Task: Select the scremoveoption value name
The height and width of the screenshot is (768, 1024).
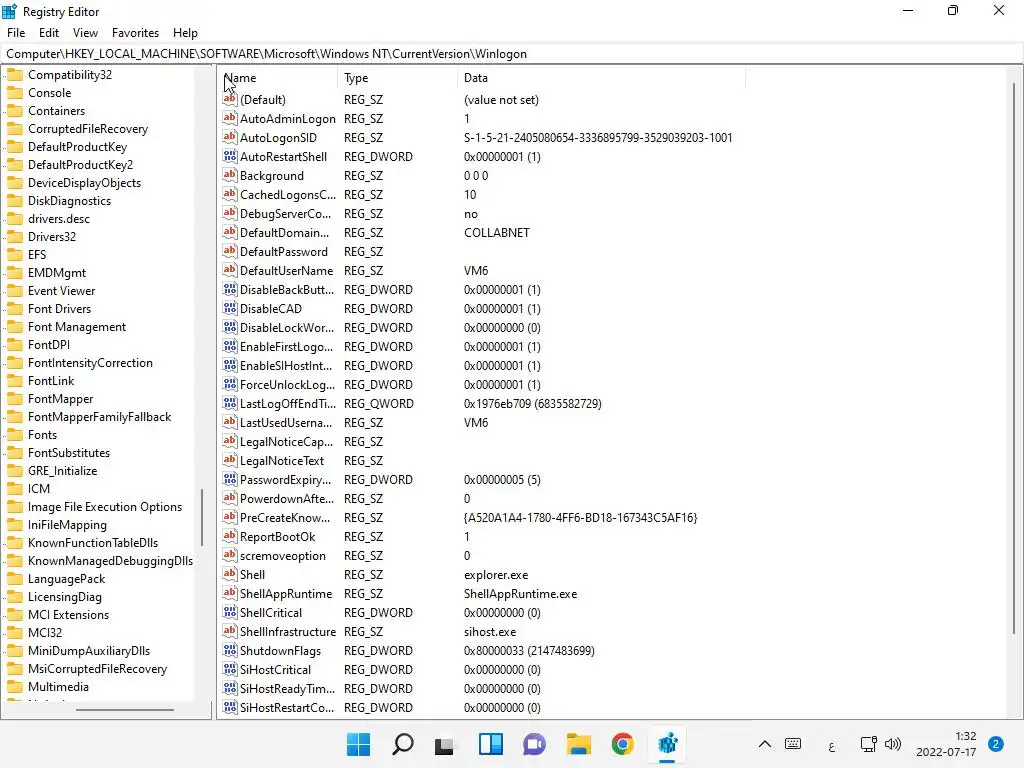Action: click(282, 555)
